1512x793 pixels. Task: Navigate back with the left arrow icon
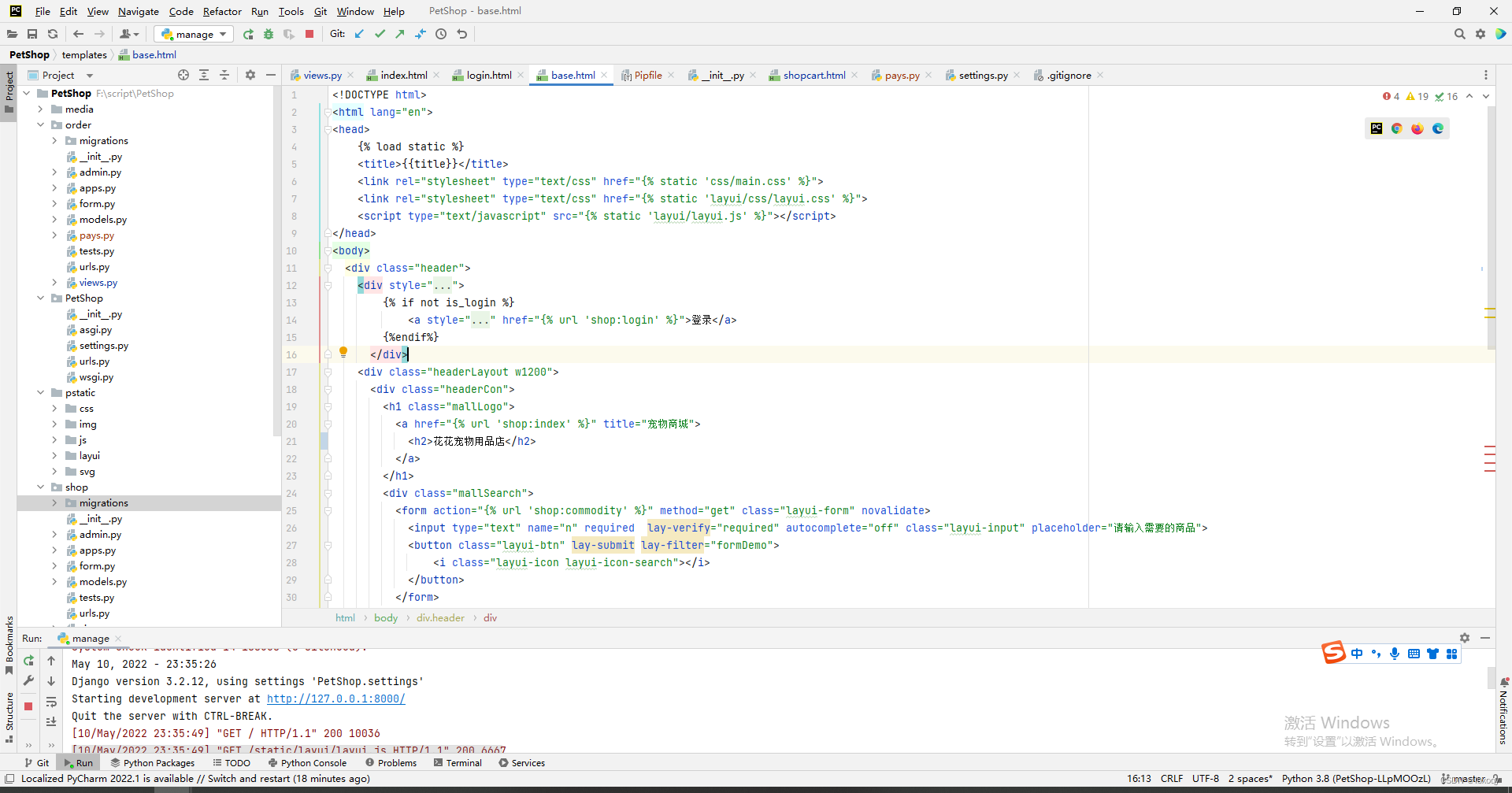tap(78, 34)
